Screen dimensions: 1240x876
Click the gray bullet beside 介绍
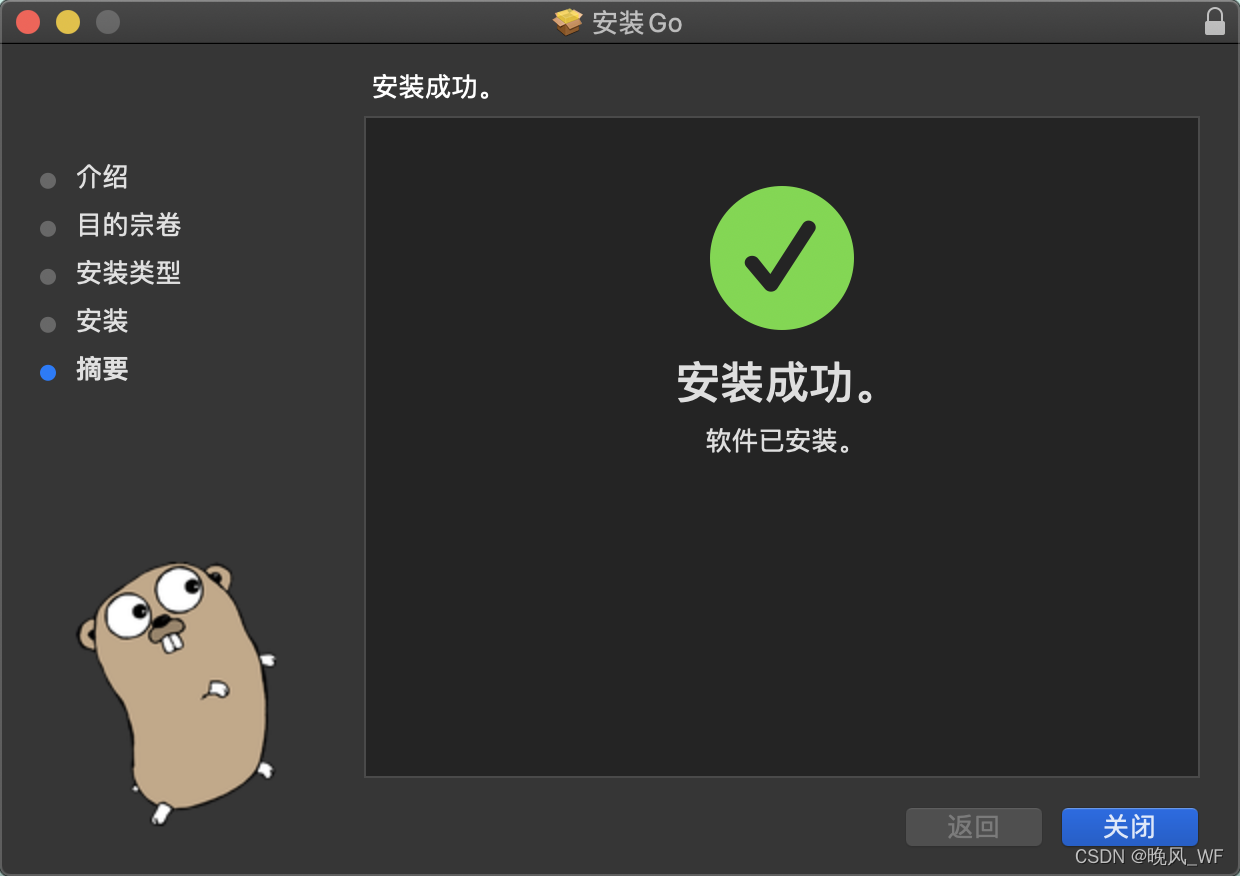(x=48, y=180)
